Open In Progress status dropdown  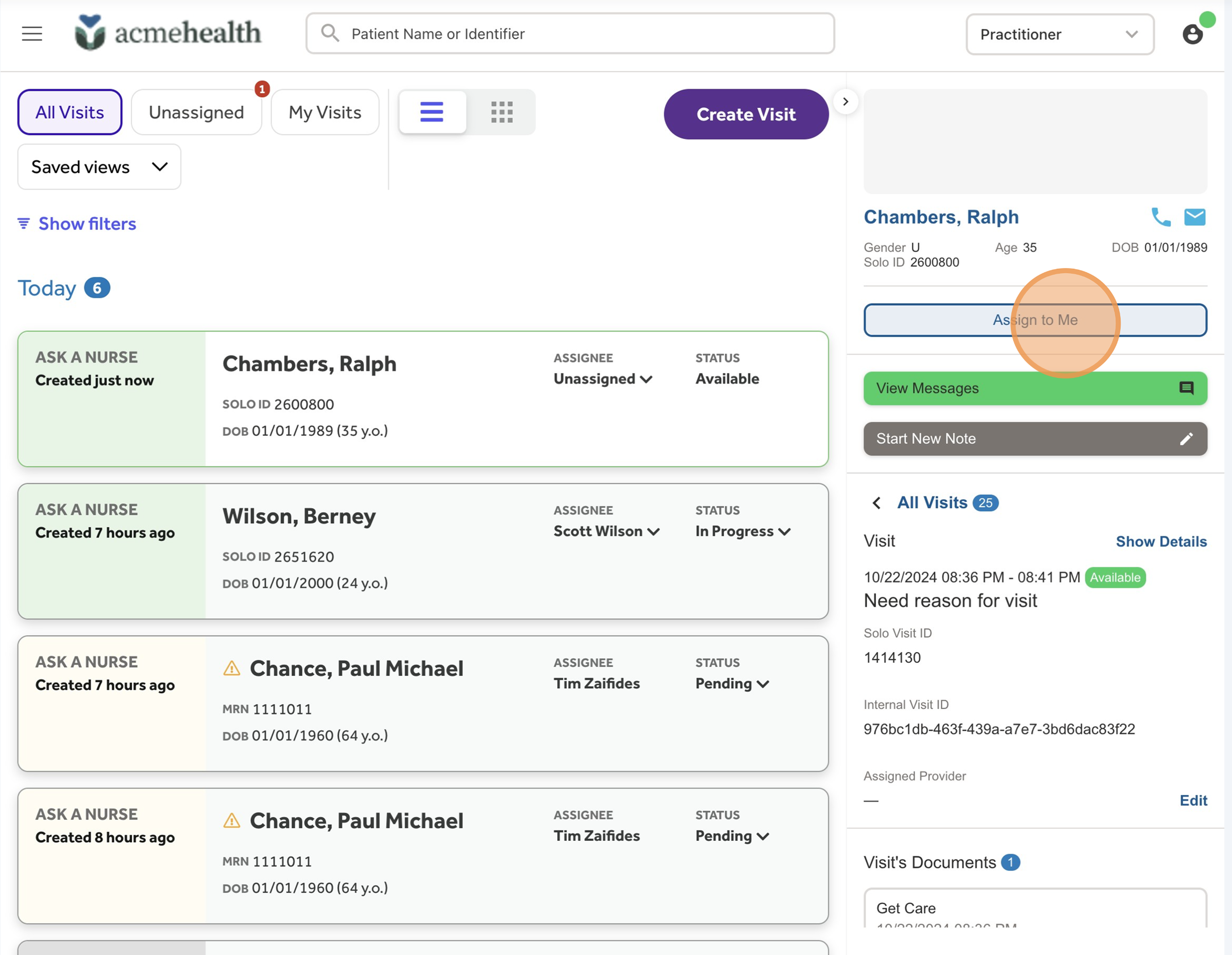(x=743, y=531)
